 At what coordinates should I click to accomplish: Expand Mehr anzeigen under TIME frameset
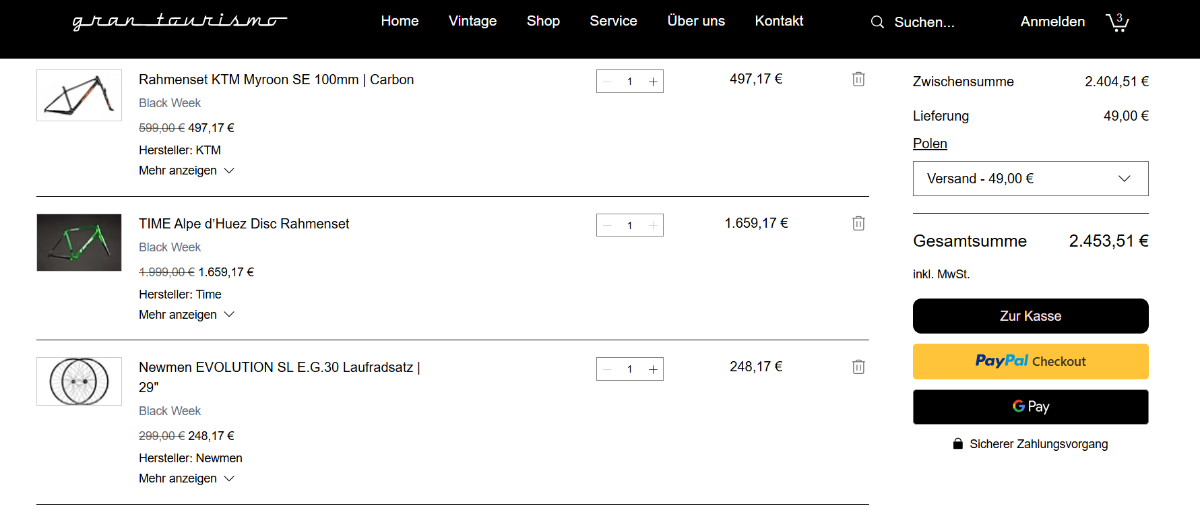click(x=186, y=315)
